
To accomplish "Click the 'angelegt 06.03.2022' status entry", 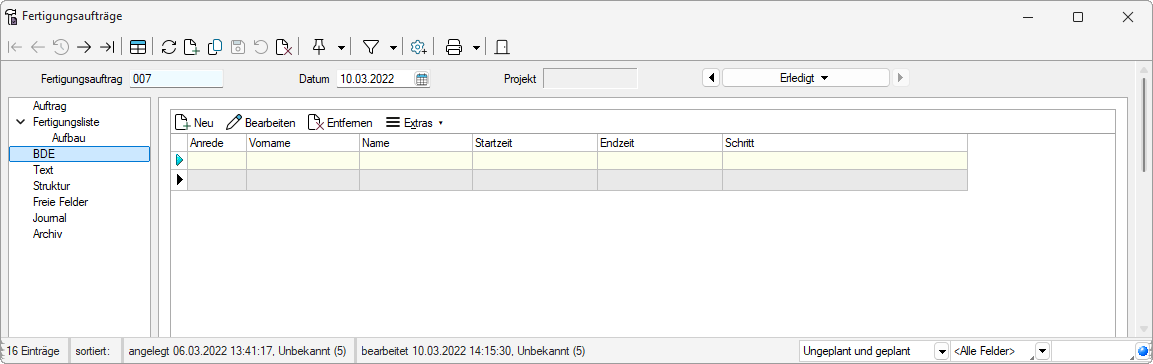I will (237, 351).
